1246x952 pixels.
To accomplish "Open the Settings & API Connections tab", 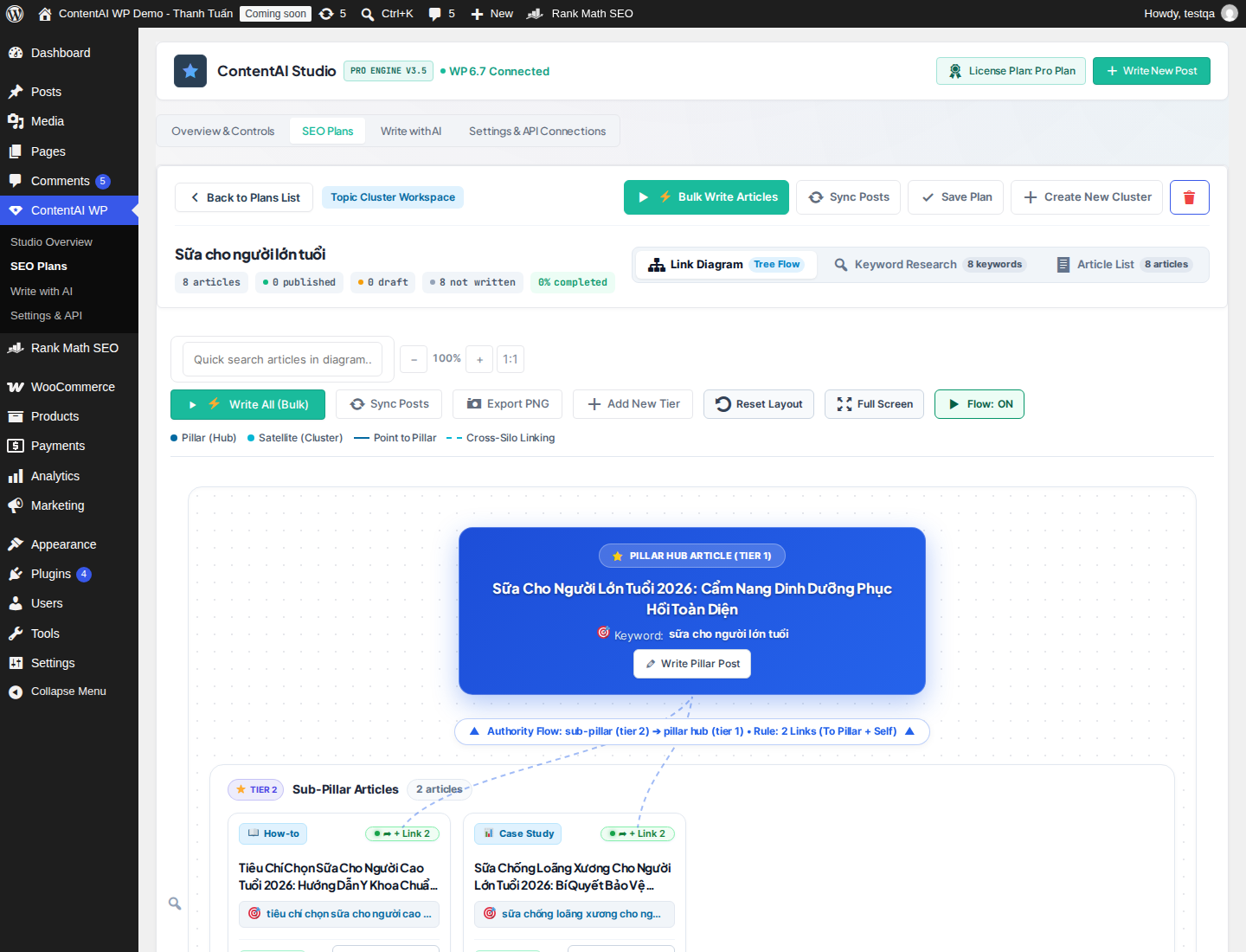I will (537, 132).
